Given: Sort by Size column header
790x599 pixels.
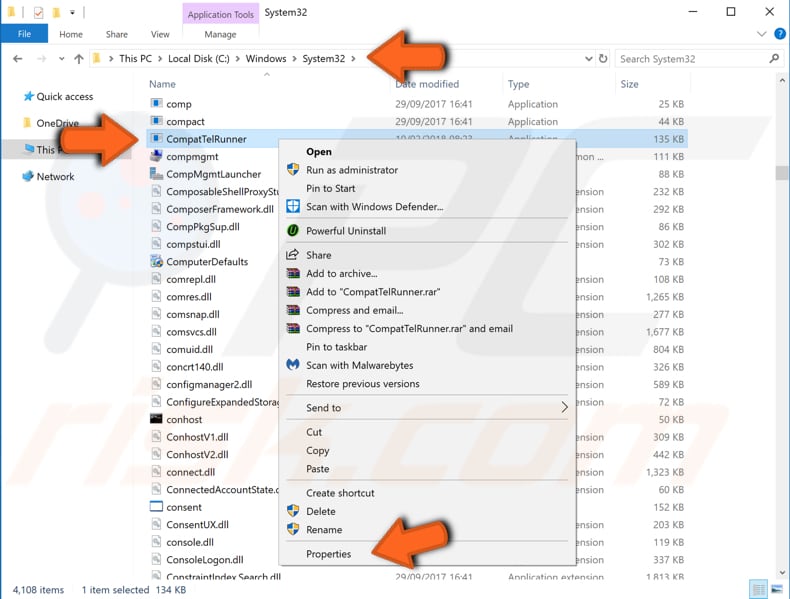Looking at the screenshot, I should tap(629, 84).
